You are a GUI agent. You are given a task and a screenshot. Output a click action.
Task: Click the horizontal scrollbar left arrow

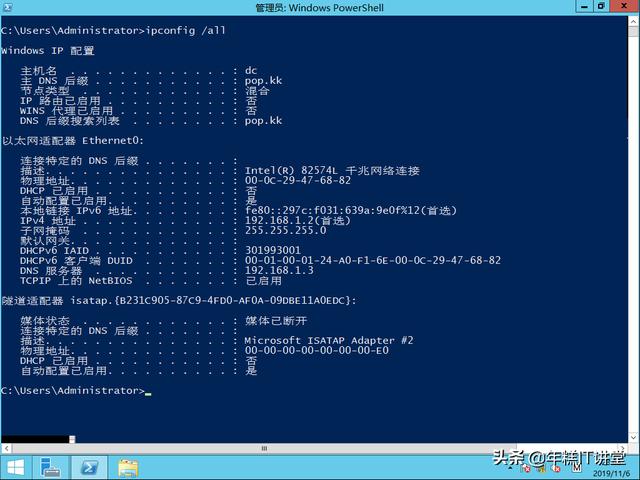[6, 449]
